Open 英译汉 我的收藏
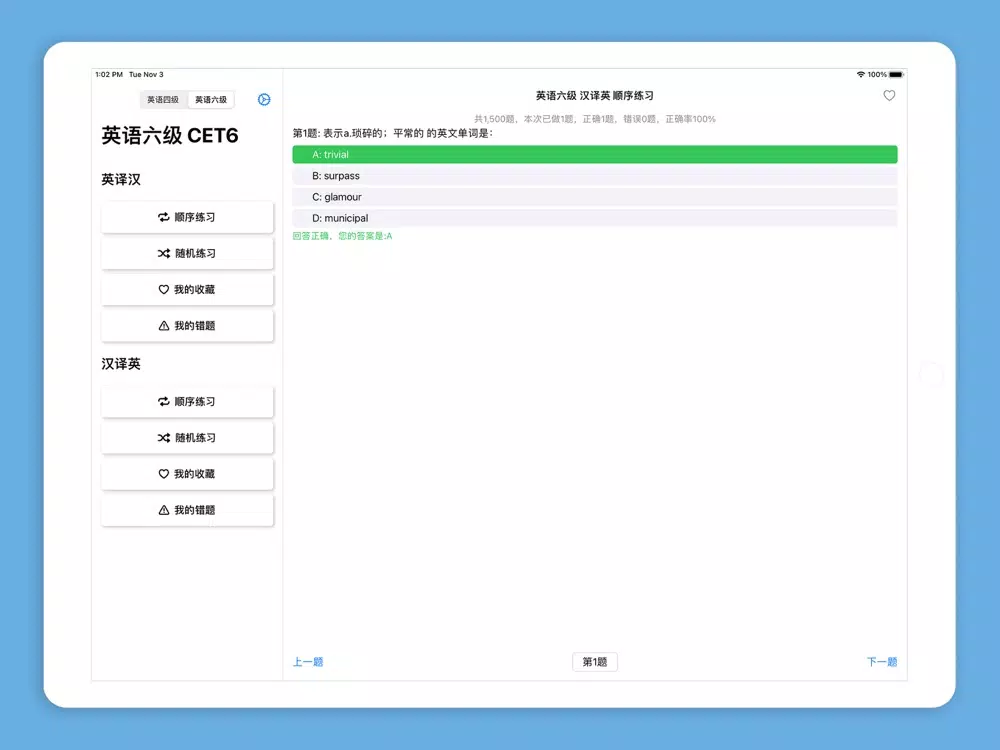This screenshot has height=750, width=1000. point(187,290)
